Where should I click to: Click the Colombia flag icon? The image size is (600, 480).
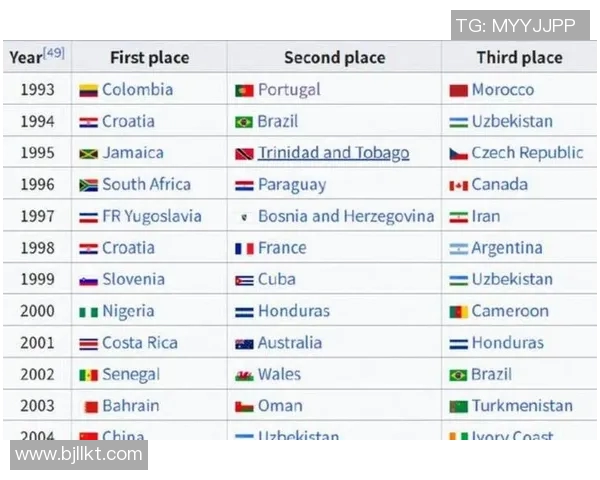[x=88, y=90]
